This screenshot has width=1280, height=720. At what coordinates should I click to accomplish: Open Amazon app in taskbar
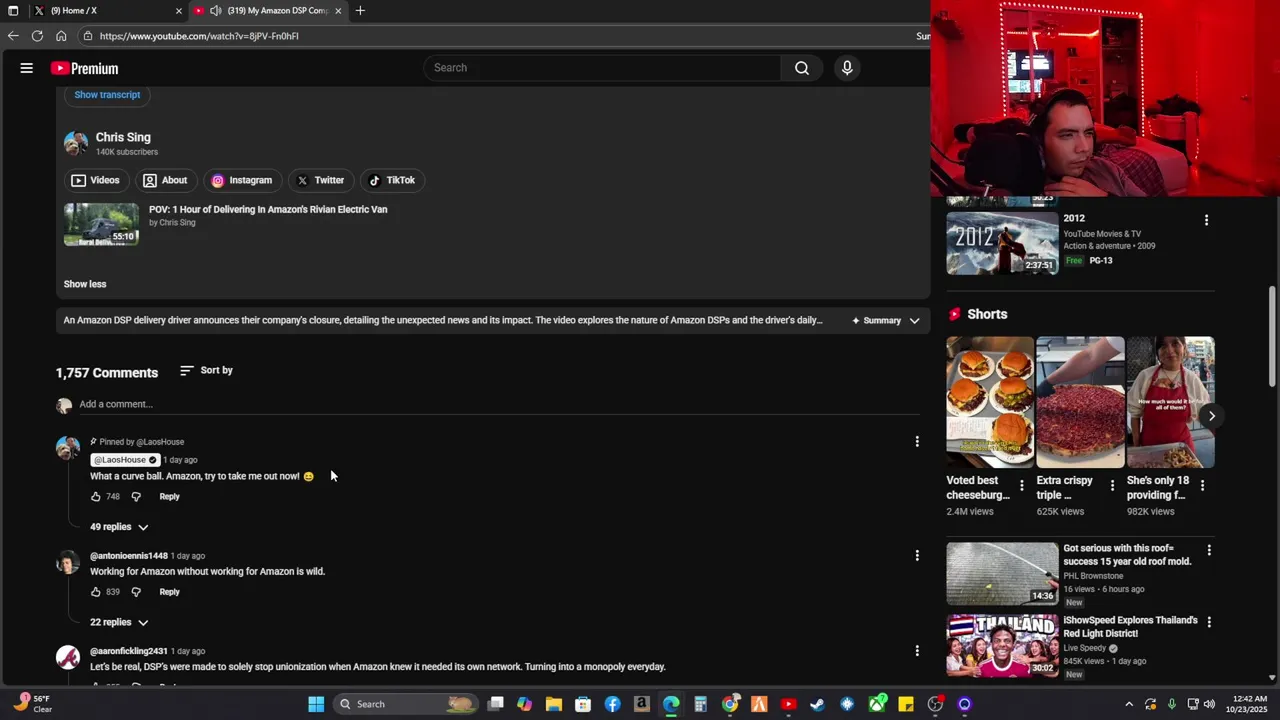click(x=641, y=704)
